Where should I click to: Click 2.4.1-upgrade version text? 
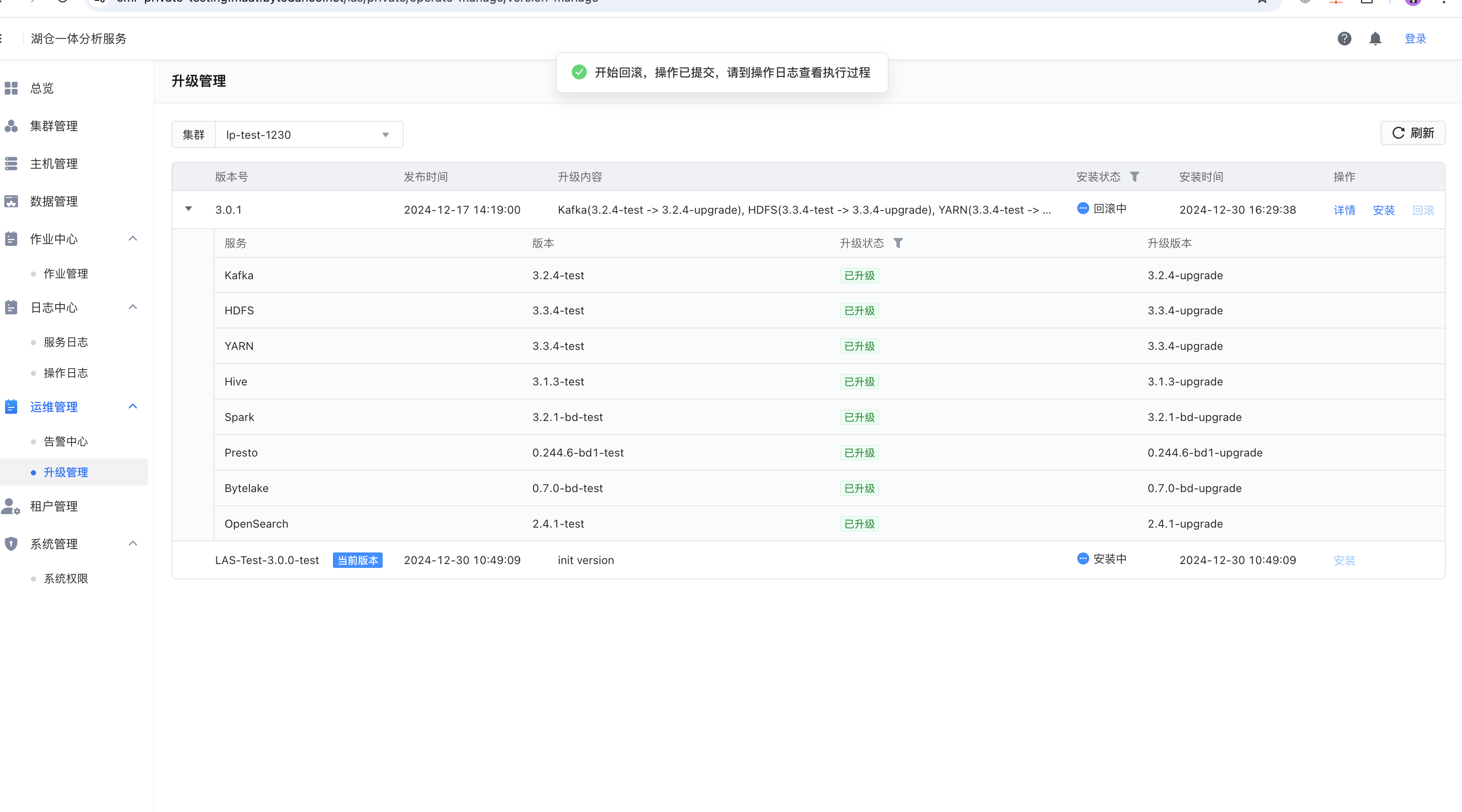click(x=1185, y=524)
